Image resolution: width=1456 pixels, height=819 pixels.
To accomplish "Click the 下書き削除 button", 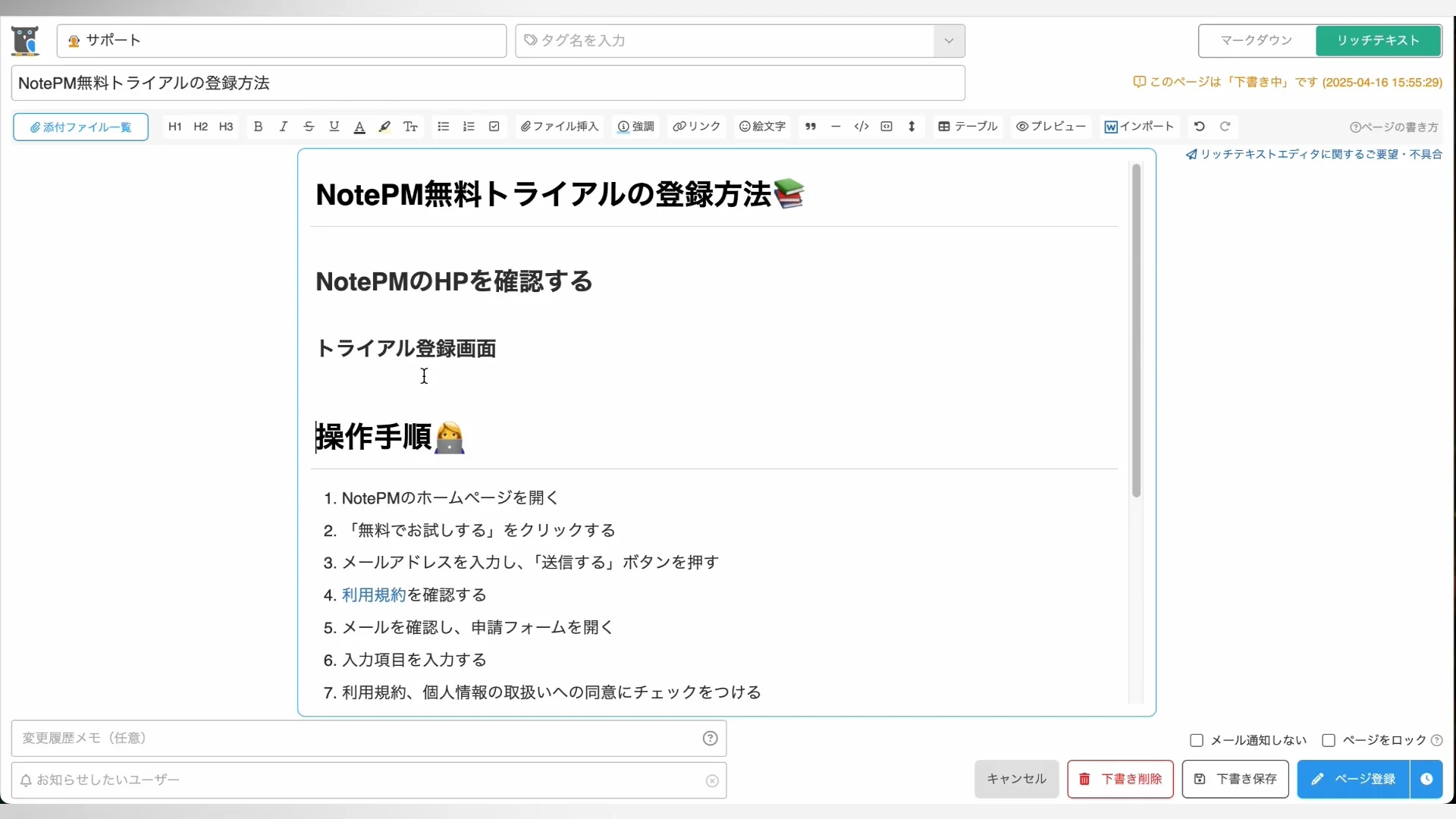I will (1120, 780).
